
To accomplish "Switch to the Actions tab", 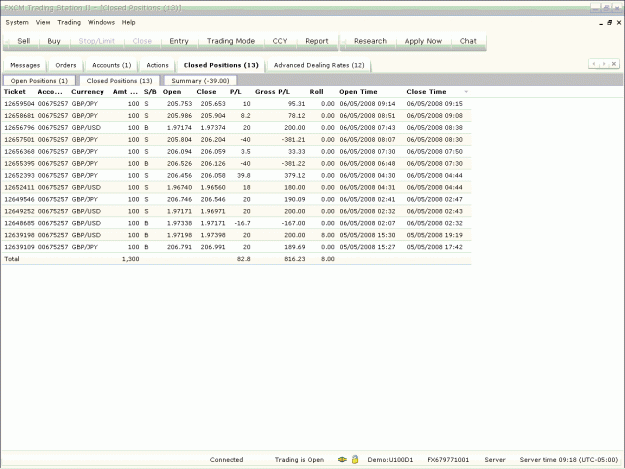I will (157, 65).
